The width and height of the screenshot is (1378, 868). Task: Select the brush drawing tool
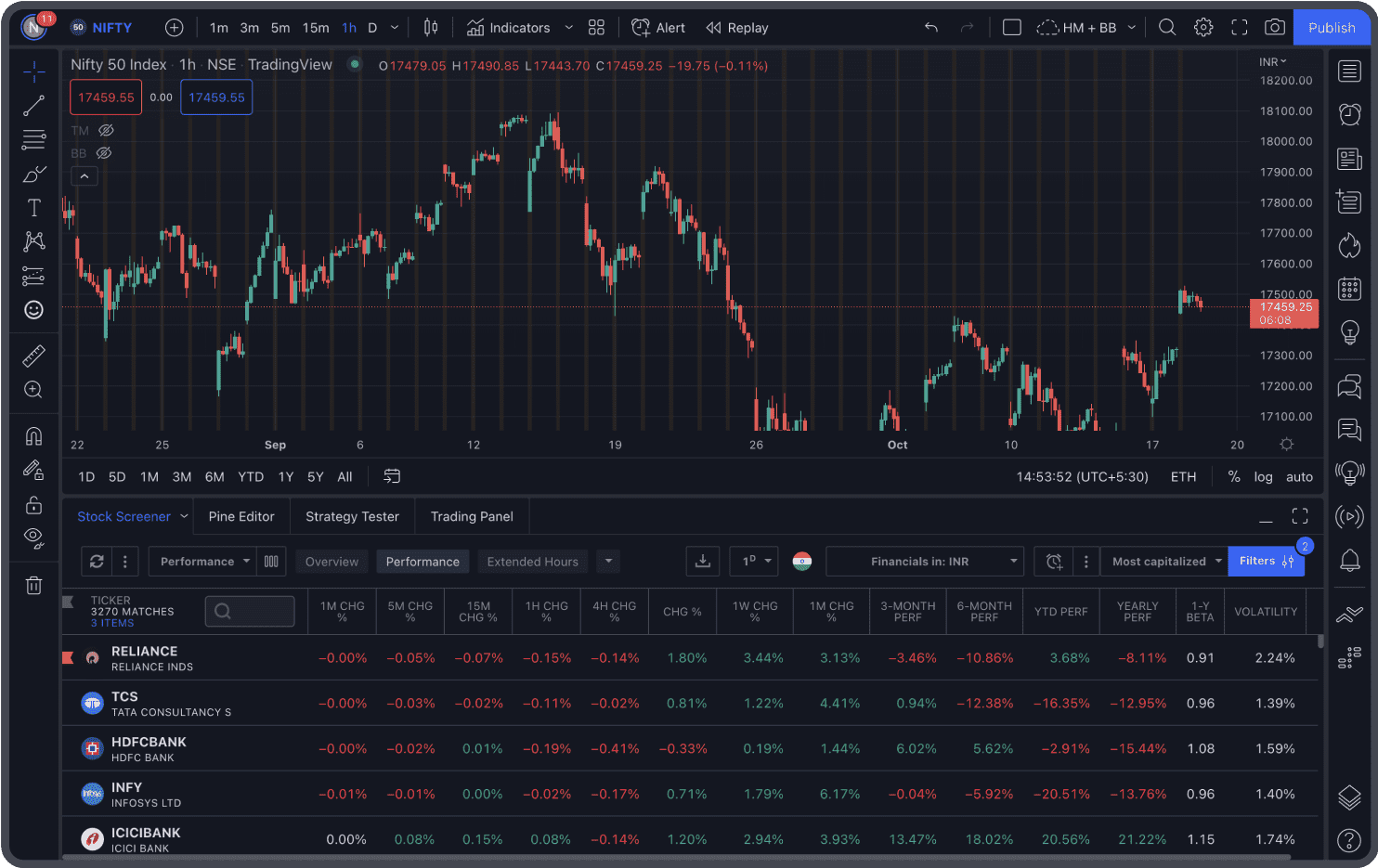(33, 174)
